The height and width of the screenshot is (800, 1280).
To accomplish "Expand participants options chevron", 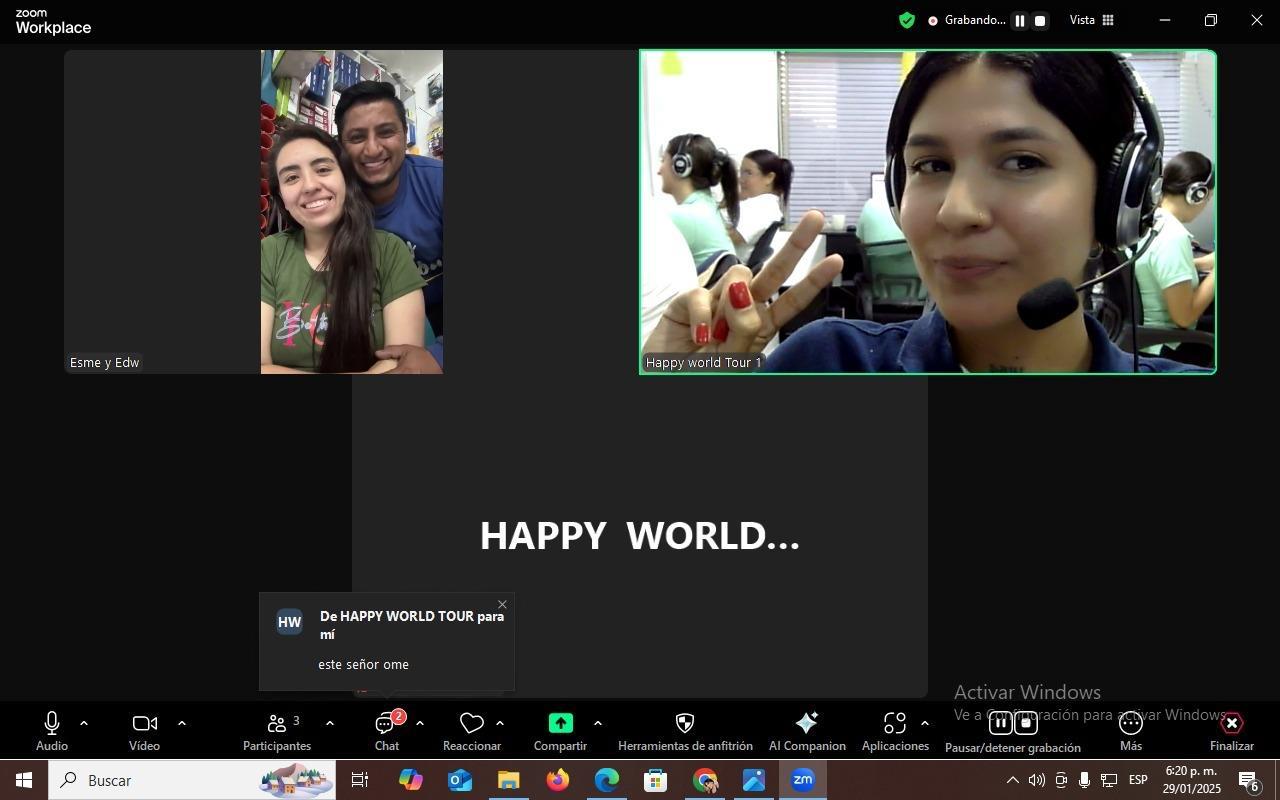I will coord(330,723).
